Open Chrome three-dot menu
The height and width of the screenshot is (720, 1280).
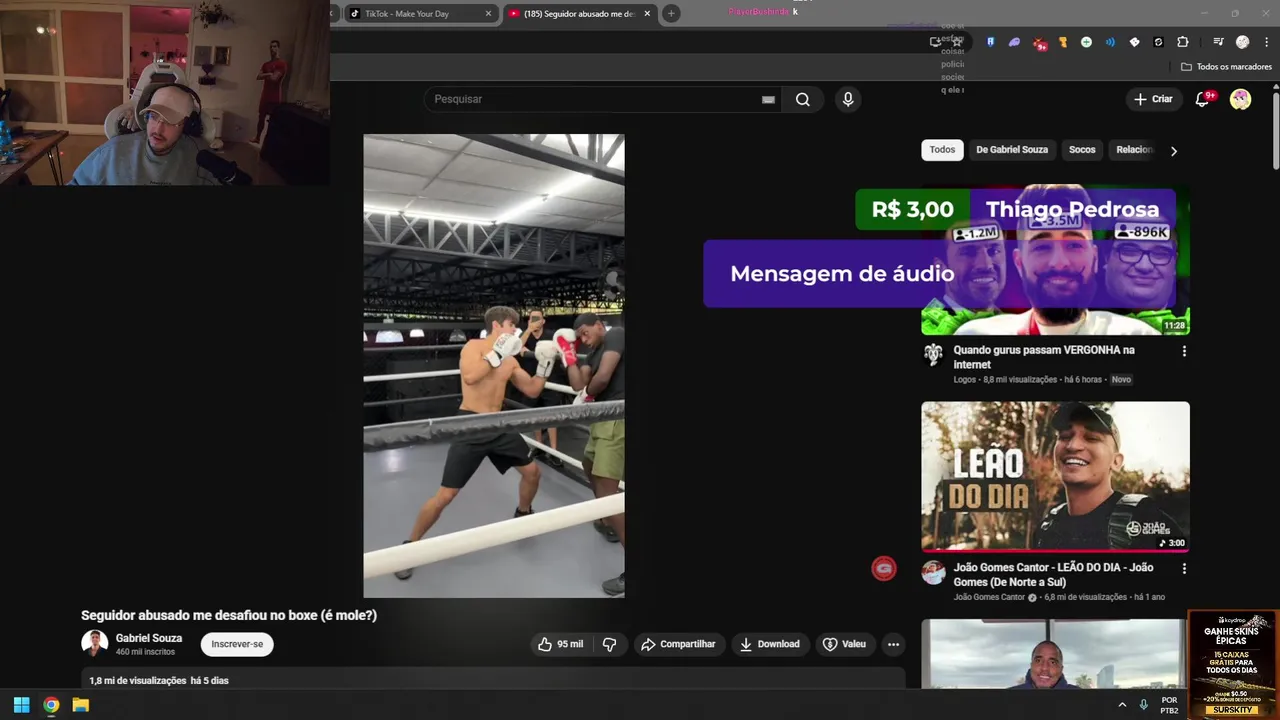click(x=1267, y=42)
